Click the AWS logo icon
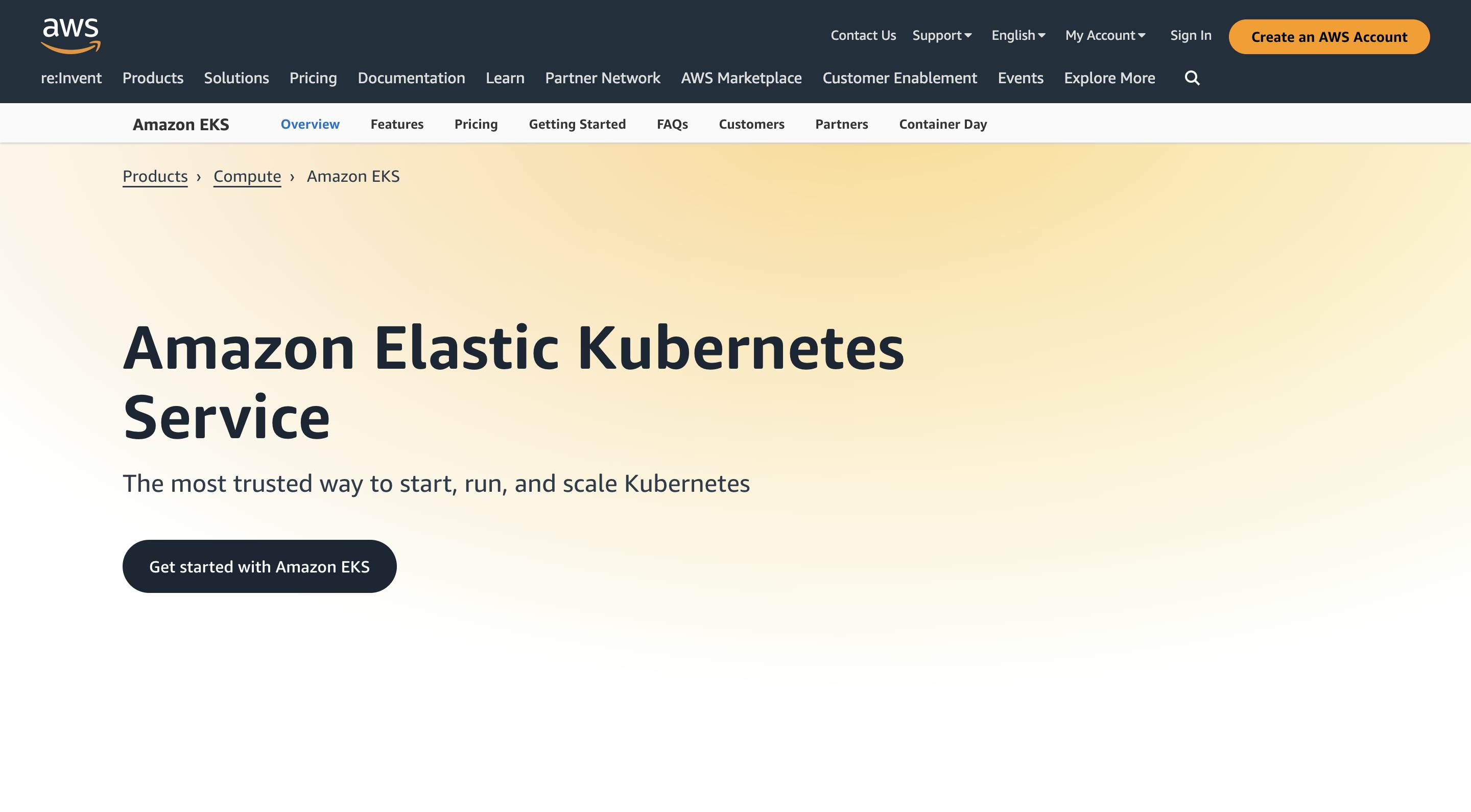1471x812 pixels. [71, 36]
